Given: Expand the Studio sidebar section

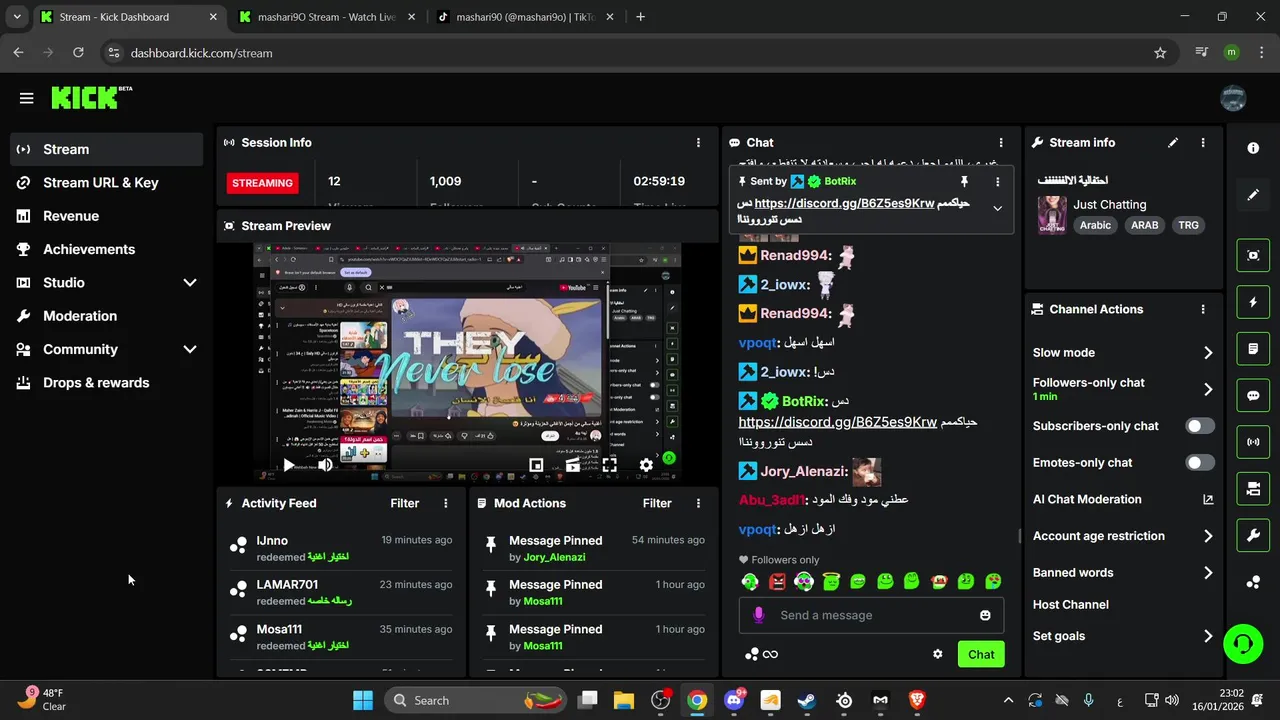Looking at the screenshot, I should (x=106, y=282).
